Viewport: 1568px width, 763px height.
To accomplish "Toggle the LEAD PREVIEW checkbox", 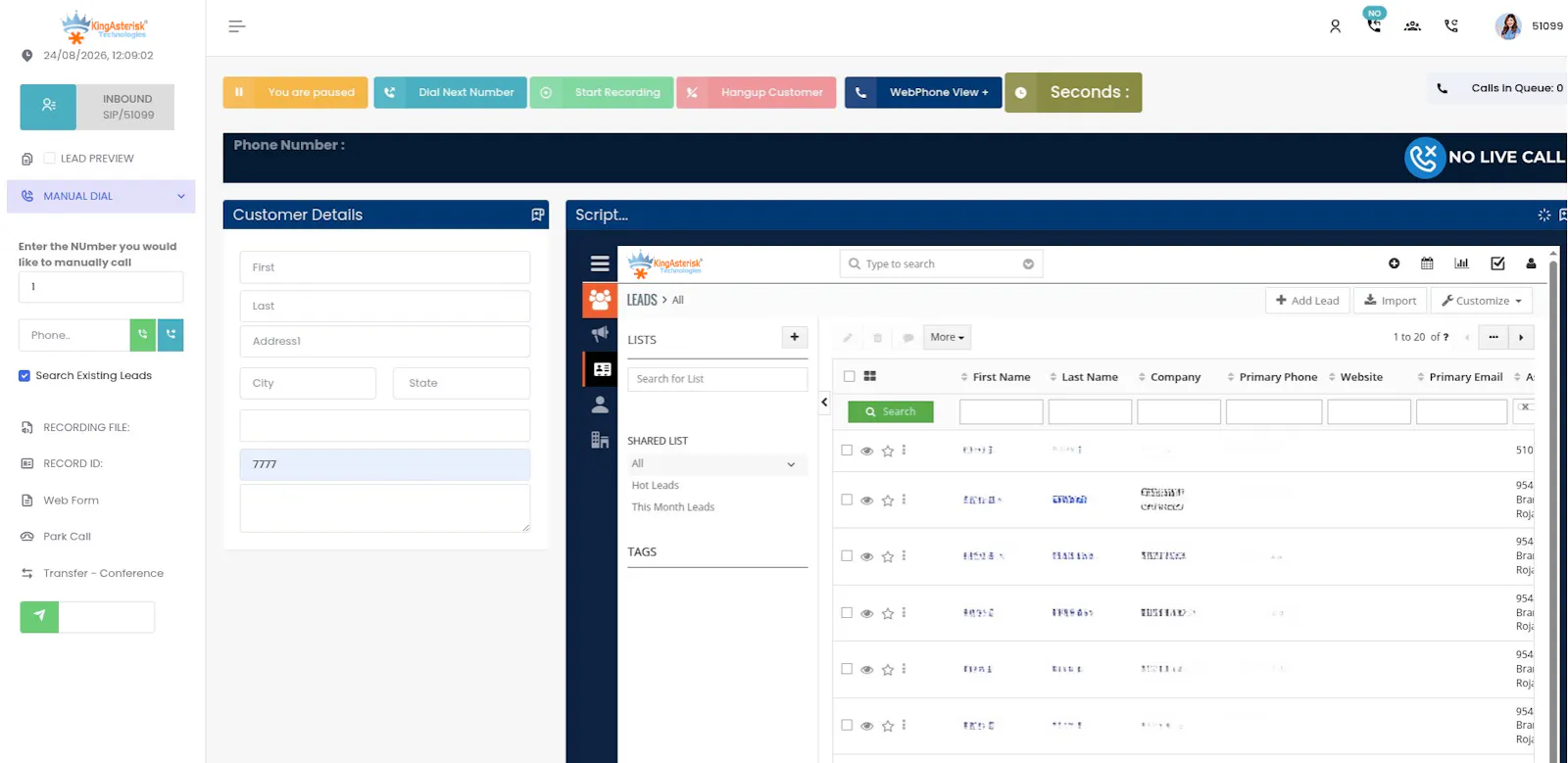I will [x=49, y=158].
